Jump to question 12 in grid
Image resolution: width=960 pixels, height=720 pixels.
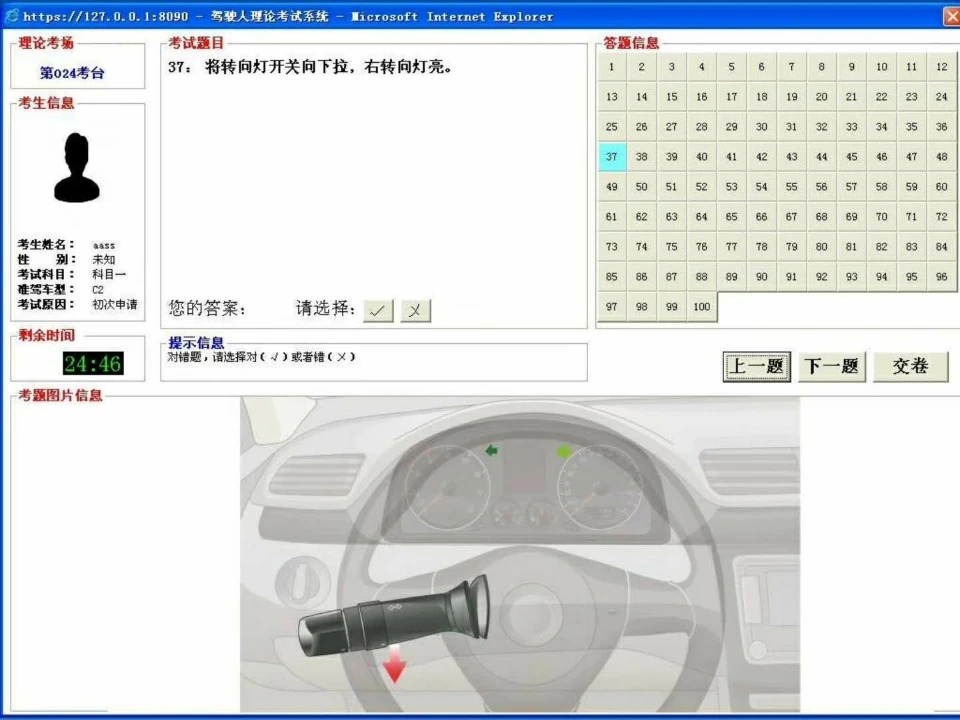(941, 67)
